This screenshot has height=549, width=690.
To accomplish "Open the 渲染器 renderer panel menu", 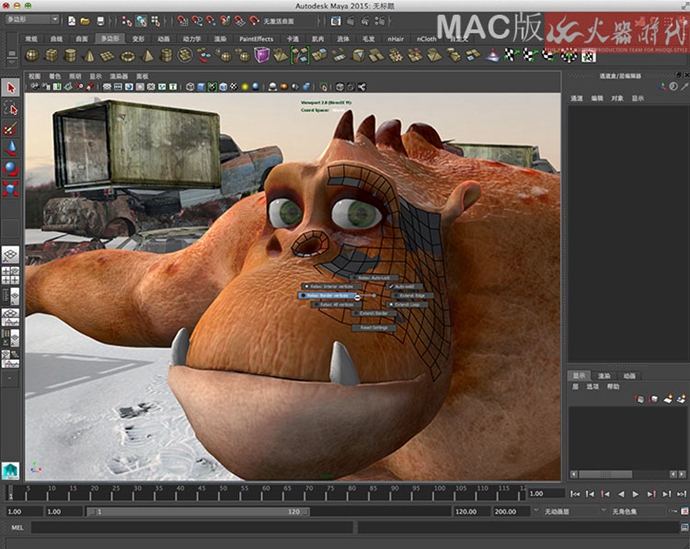I will coord(118,76).
